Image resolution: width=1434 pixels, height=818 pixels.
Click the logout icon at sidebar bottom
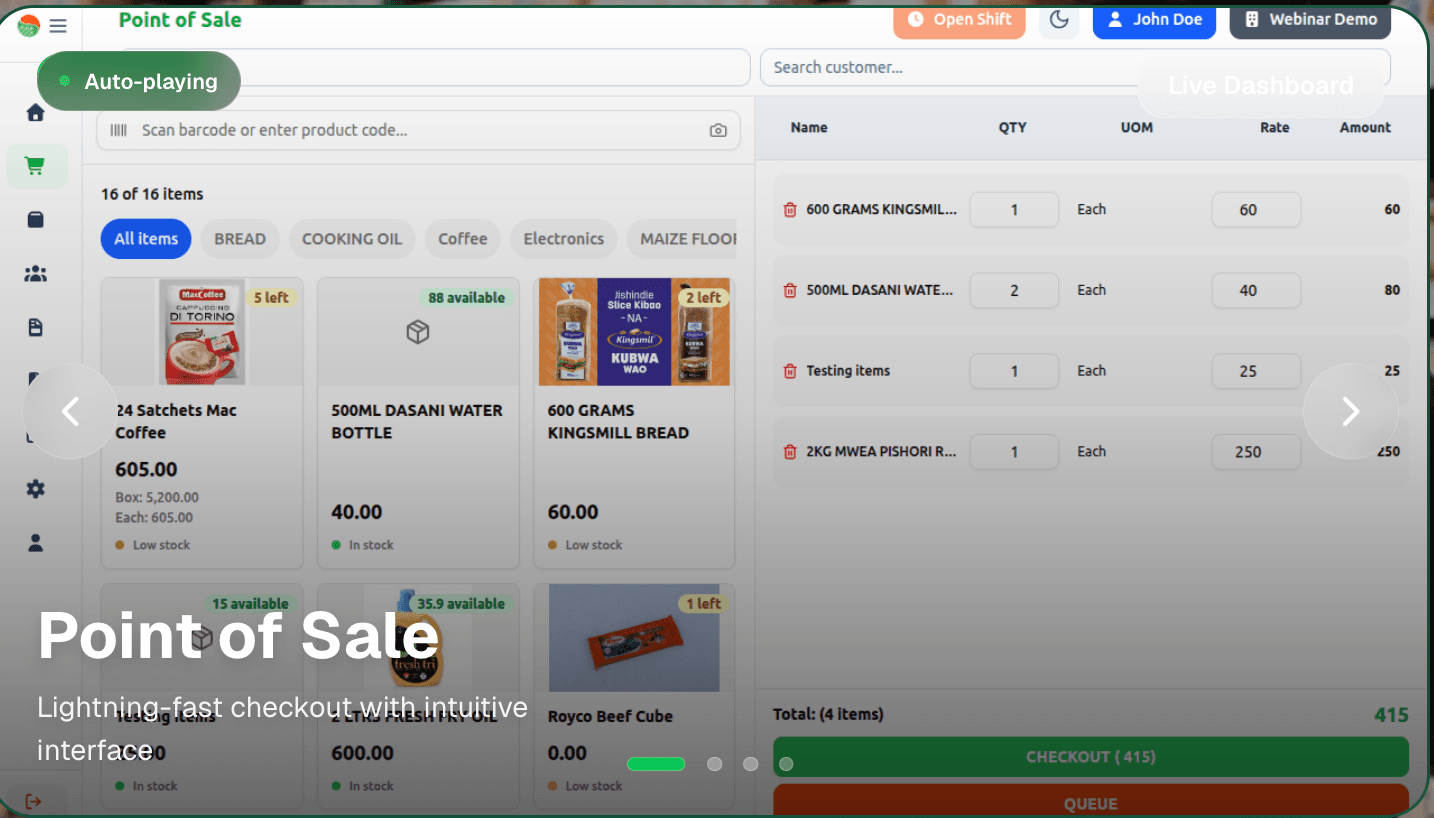coord(34,801)
